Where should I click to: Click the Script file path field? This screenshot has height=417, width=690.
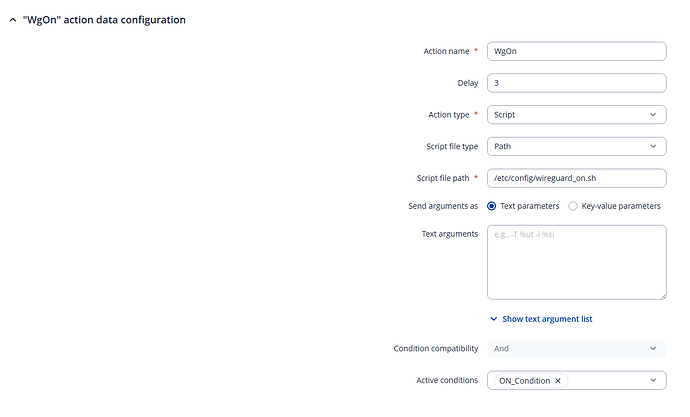coord(576,178)
